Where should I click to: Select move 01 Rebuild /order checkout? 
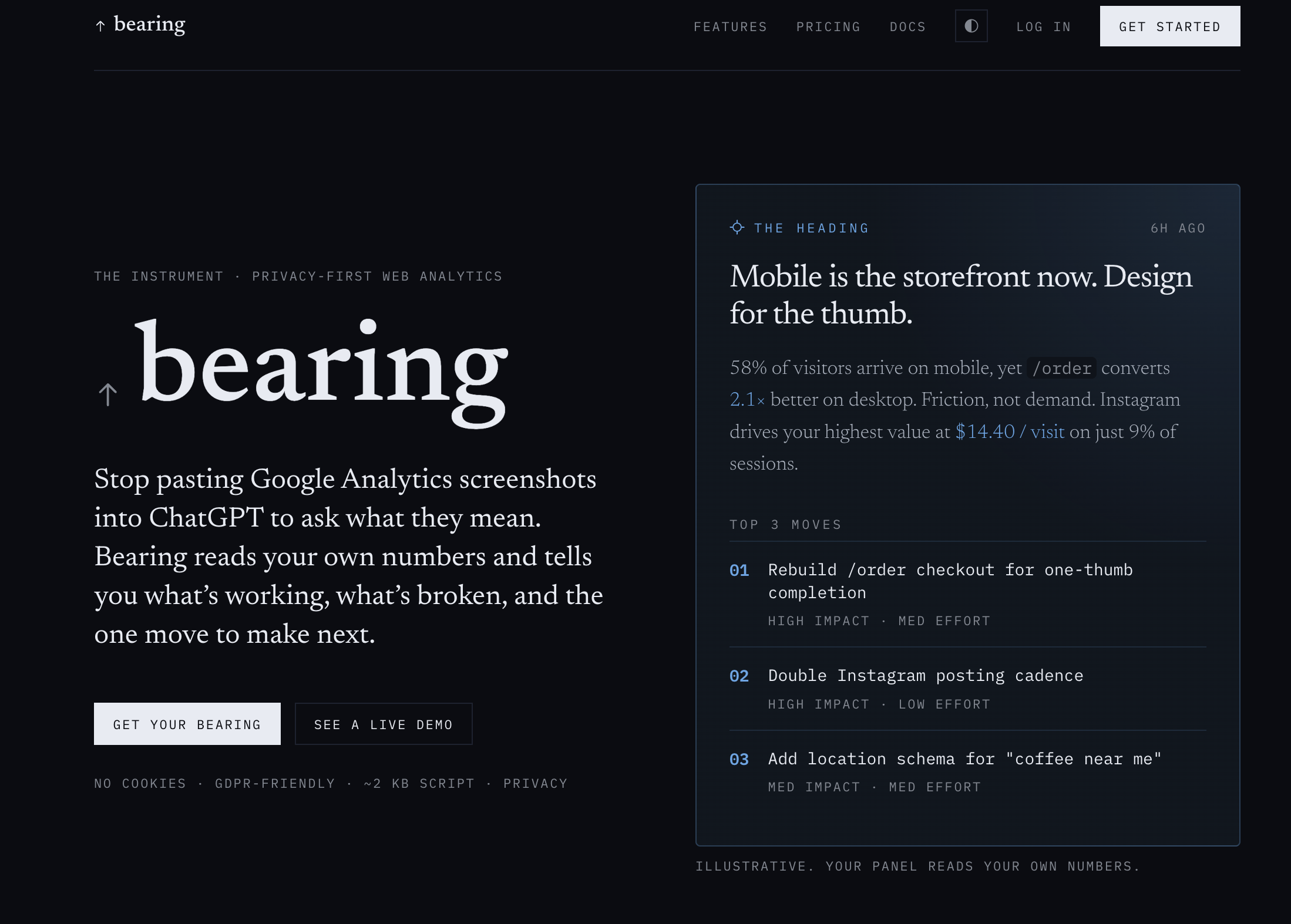[x=968, y=594]
